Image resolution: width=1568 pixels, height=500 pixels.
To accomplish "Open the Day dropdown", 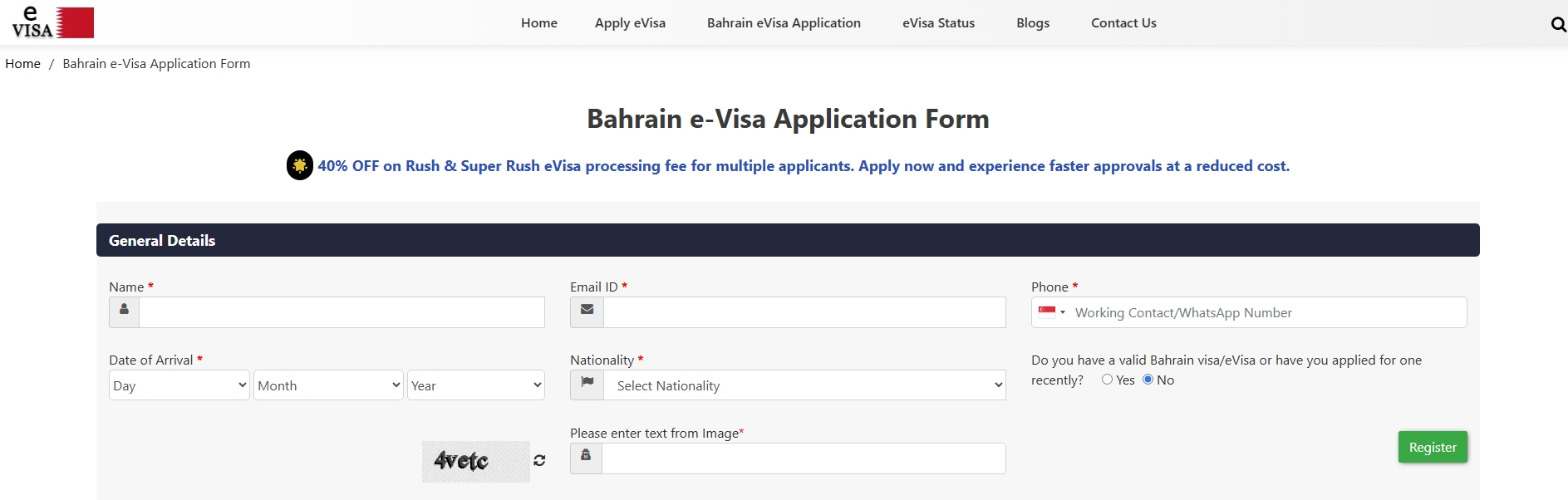I will [179, 385].
